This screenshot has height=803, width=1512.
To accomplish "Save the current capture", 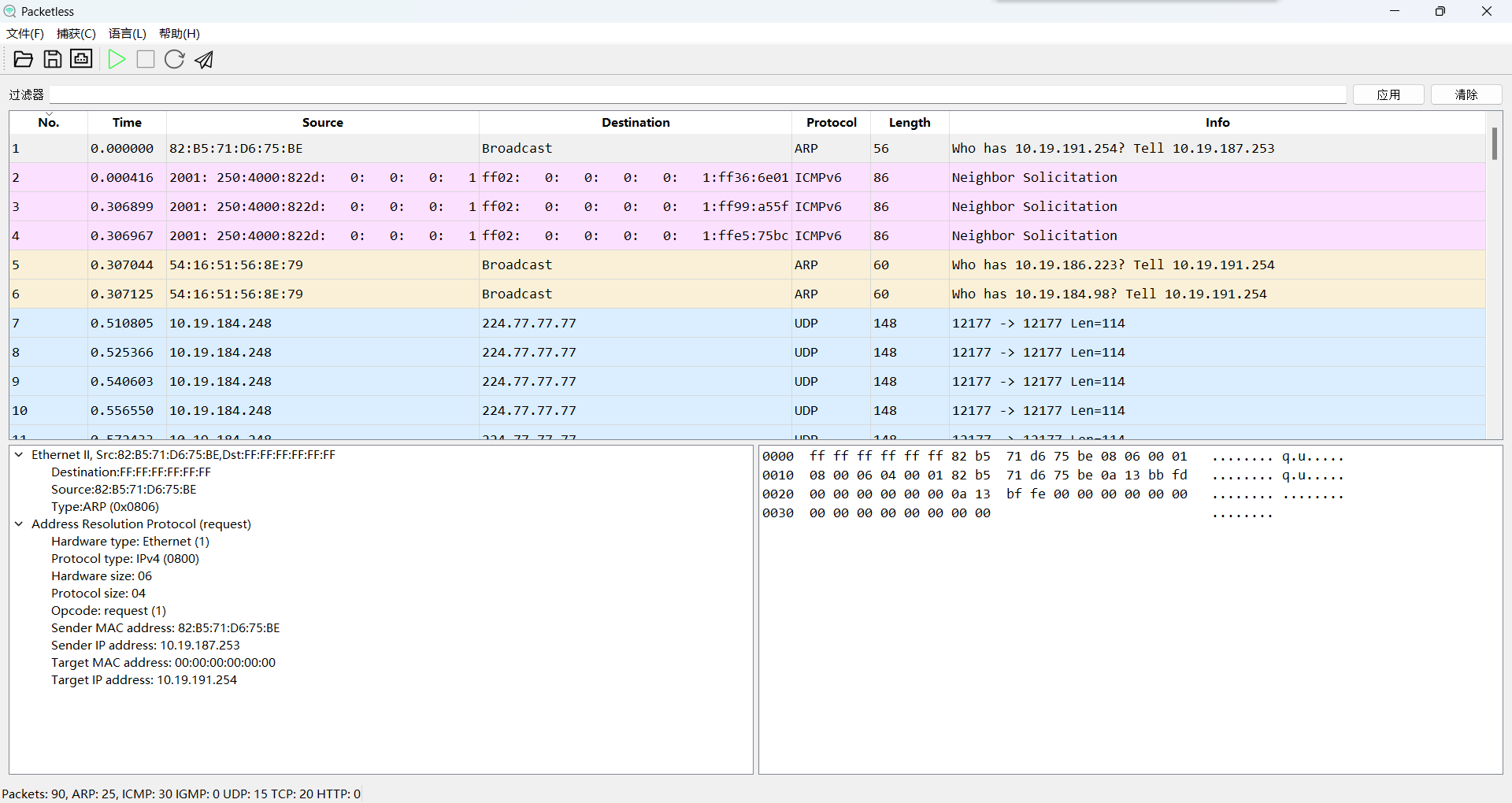I will pos(52,59).
